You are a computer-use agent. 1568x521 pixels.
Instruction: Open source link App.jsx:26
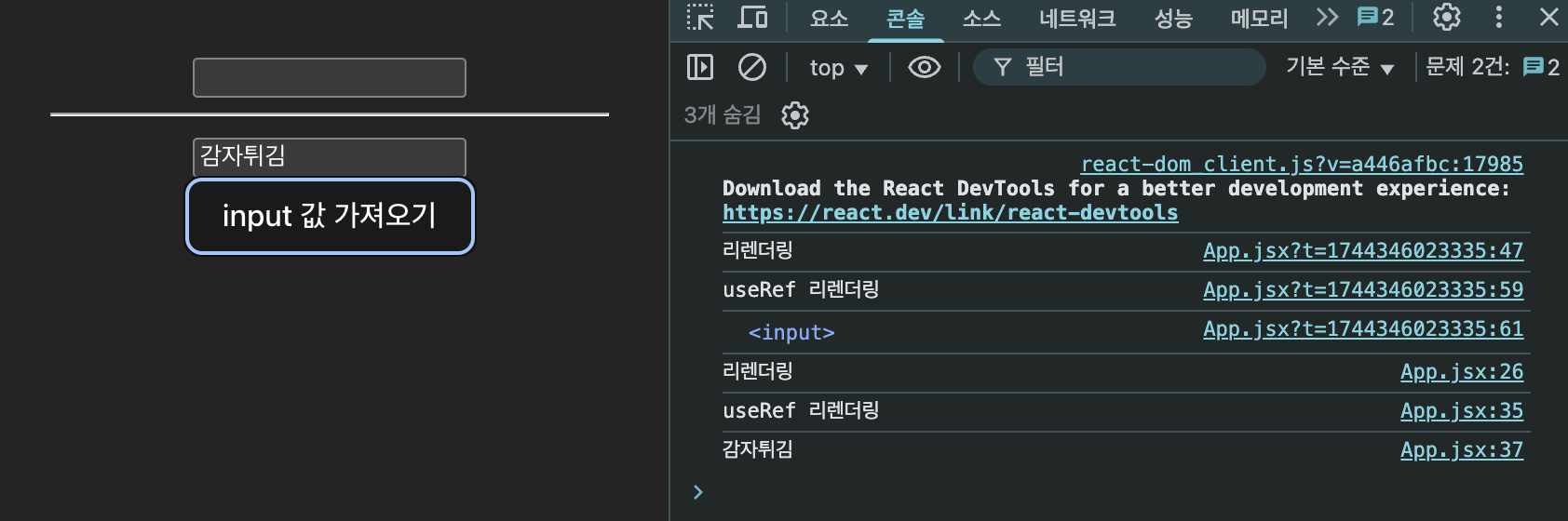[x=1462, y=372]
